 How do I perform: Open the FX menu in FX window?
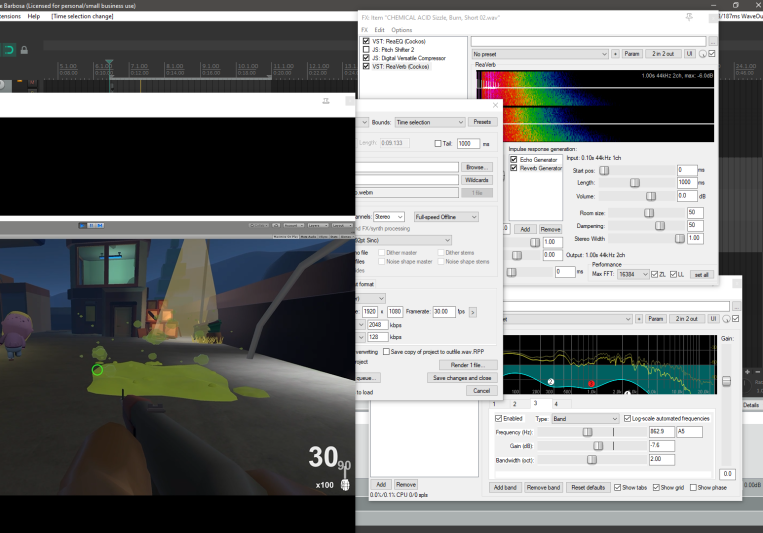(364, 30)
